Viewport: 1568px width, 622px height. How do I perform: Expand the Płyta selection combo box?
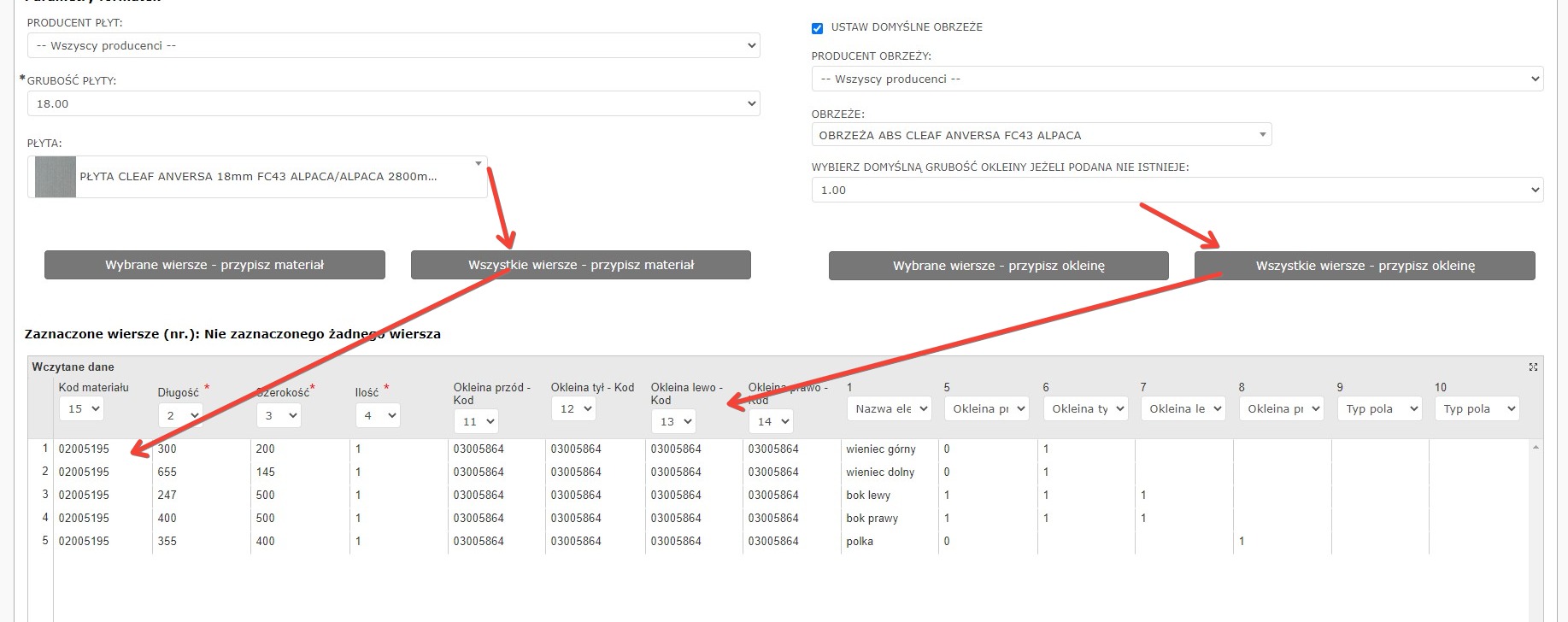[478, 163]
